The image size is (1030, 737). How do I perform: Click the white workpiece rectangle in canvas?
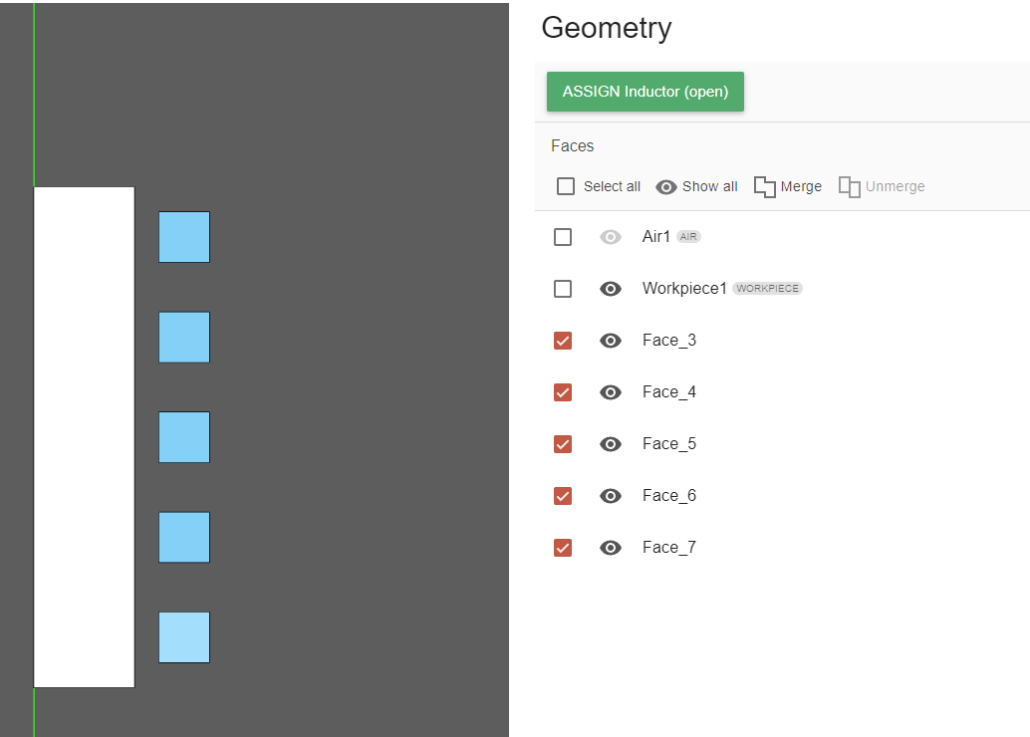[84, 437]
